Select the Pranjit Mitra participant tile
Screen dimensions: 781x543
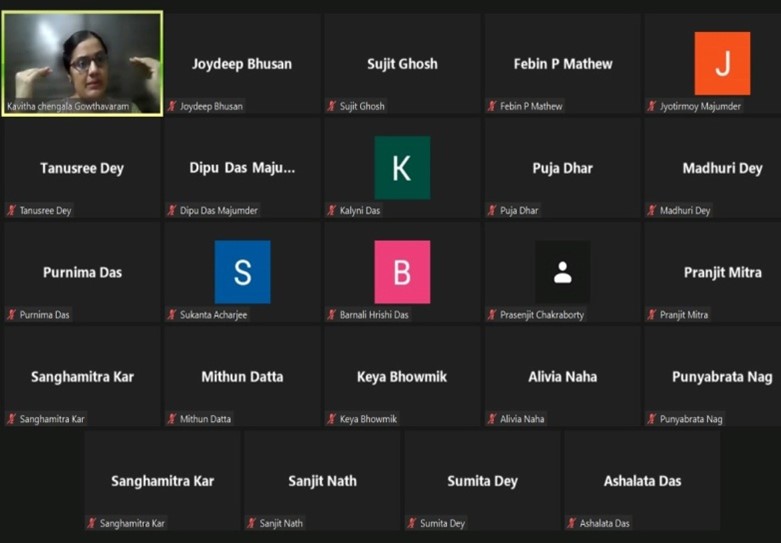(x=722, y=272)
